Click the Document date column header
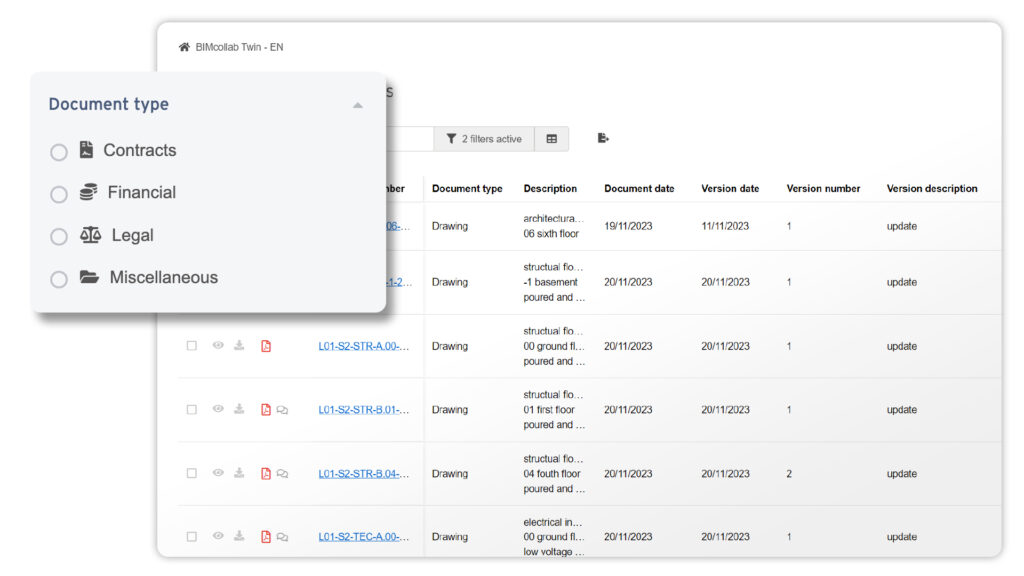The width and height of the screenshot is (1024, 576). (x=639, y=188)
